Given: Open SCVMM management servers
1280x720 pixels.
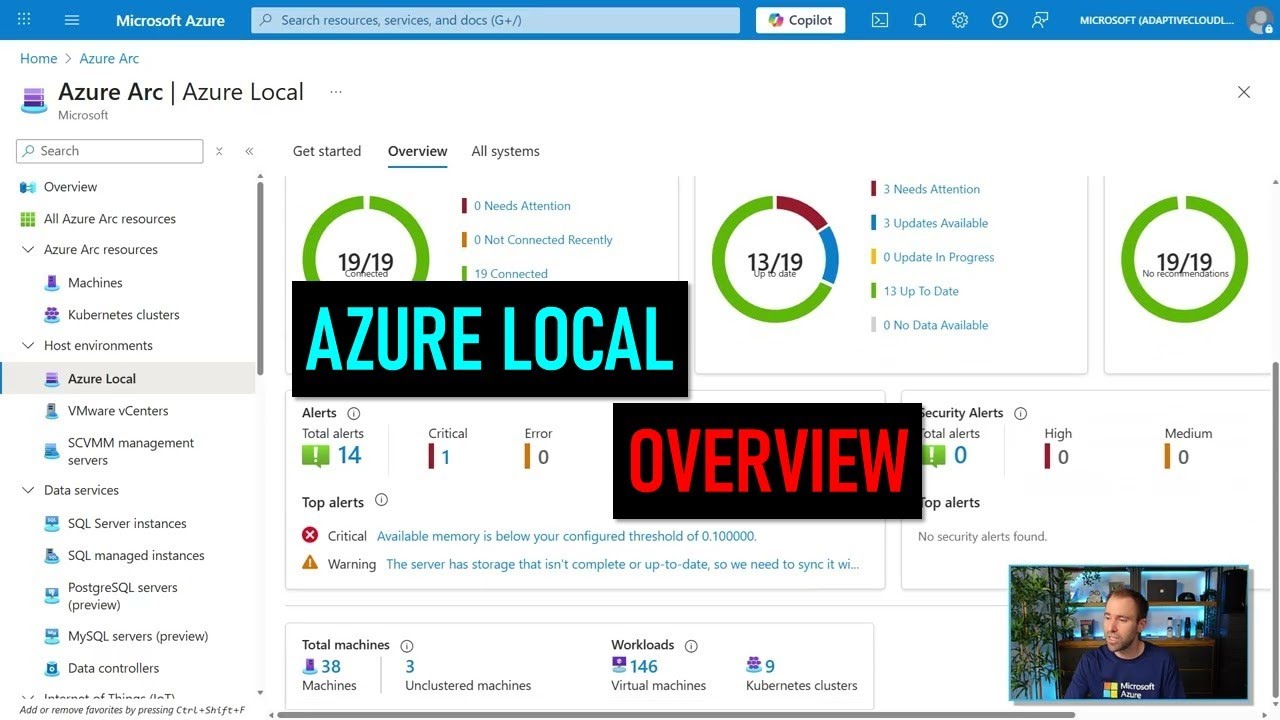Looking at the screenshot, I should coord(130,451).
